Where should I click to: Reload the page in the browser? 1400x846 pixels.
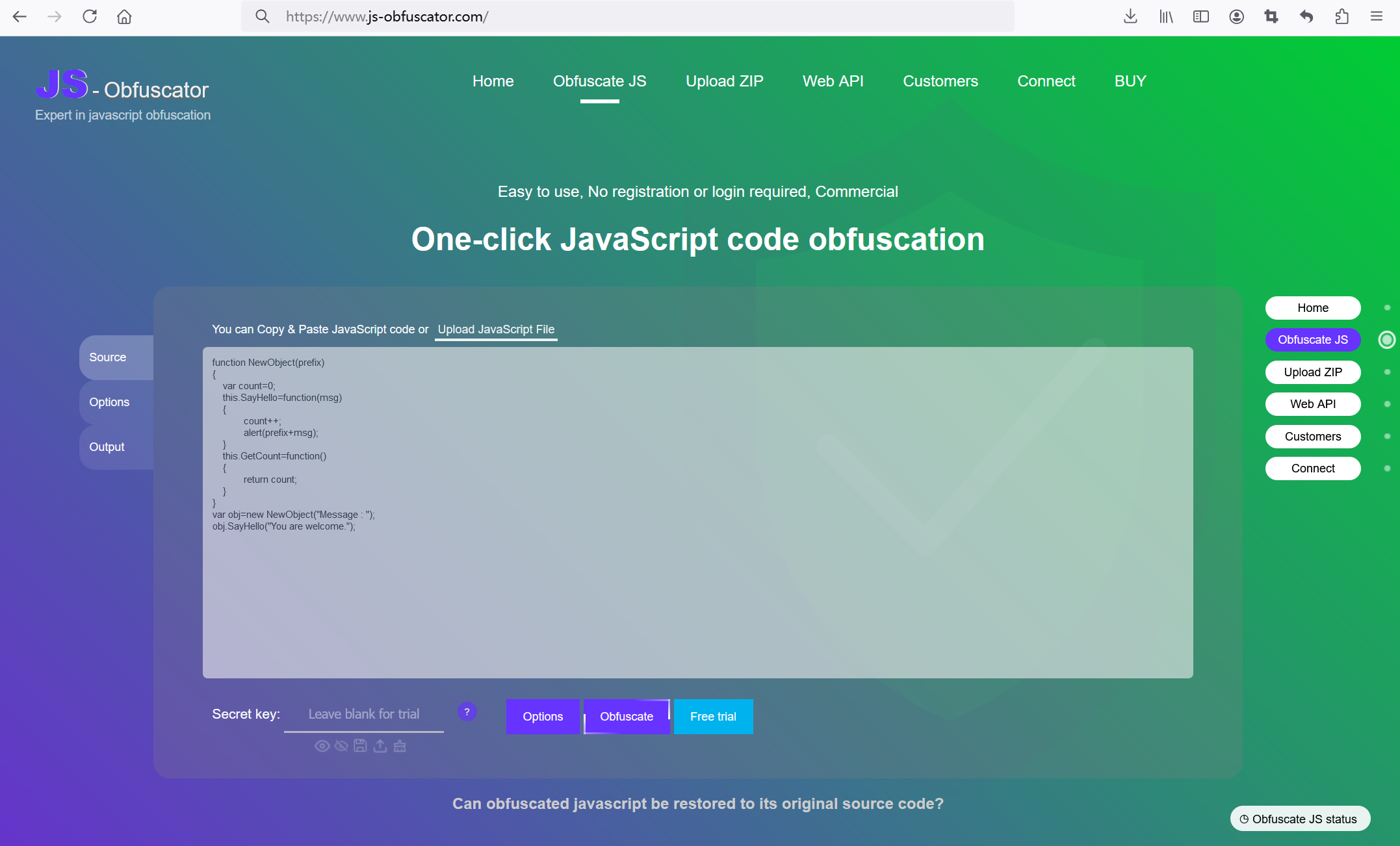click(90, 17)
